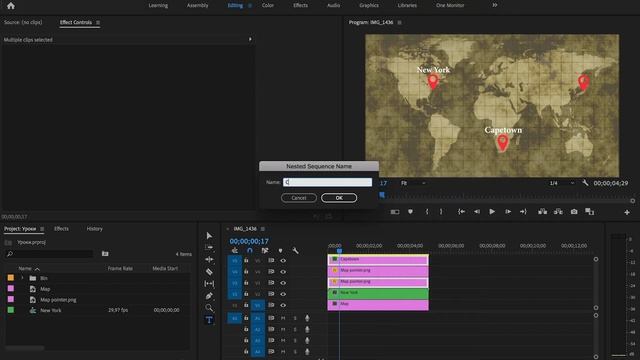
Task: Cancel the Nested Sequence Name dialog
Action: 299,198
